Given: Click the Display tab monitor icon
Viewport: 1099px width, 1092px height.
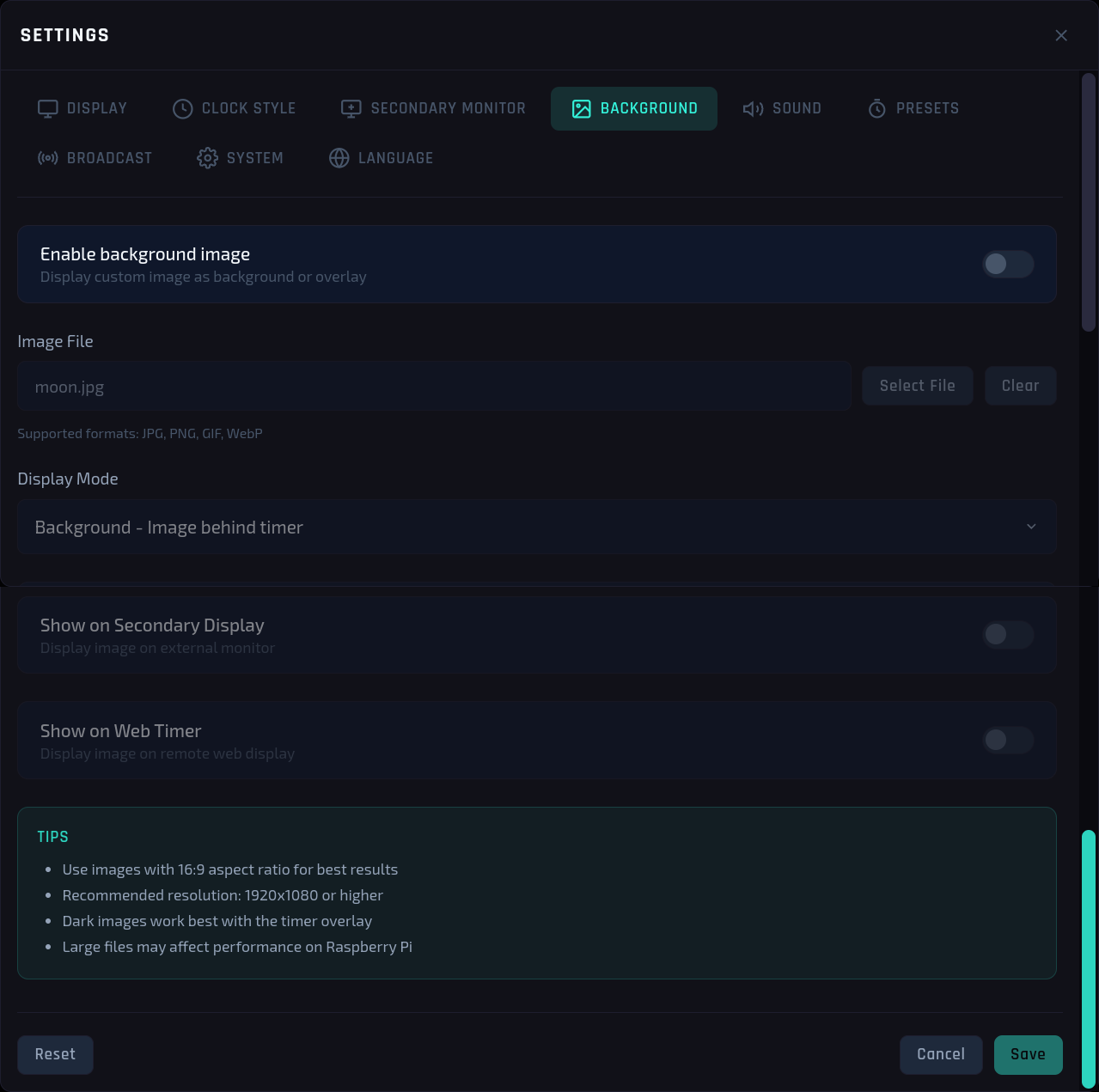Looking at the screenshot, I should (x=48, y=108).
